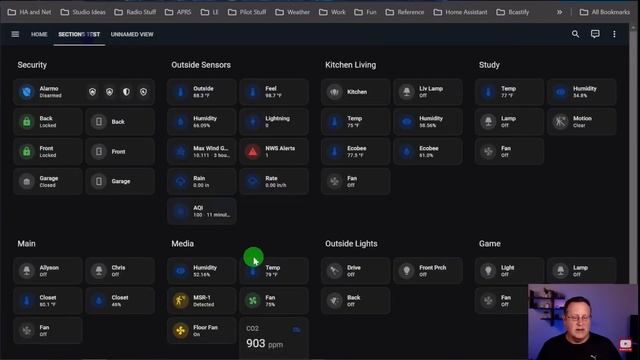Open the Radio Stuff bookmarks folder

coord(136,12)
